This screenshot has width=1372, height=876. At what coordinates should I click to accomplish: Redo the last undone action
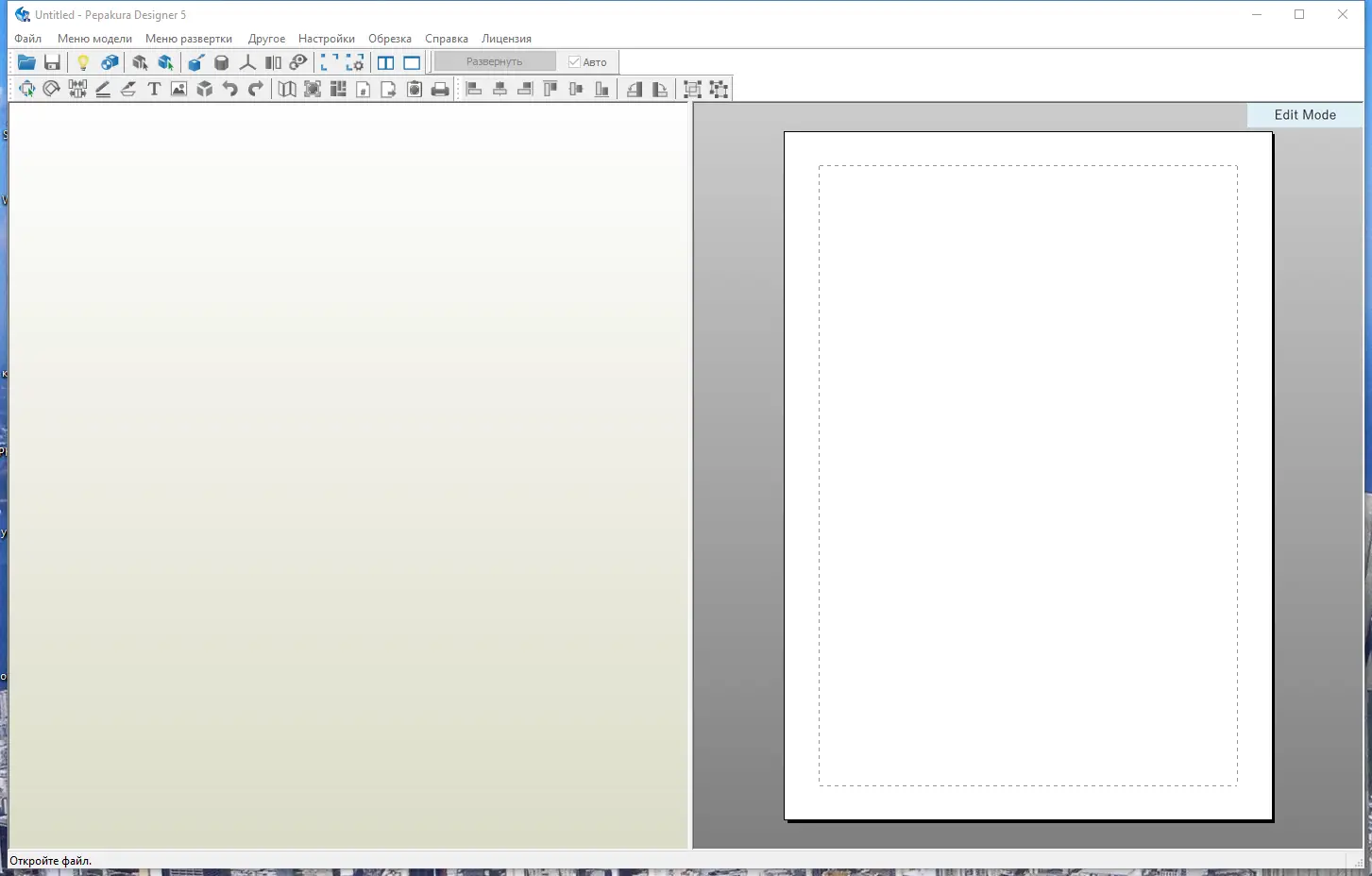click(256, 89)
